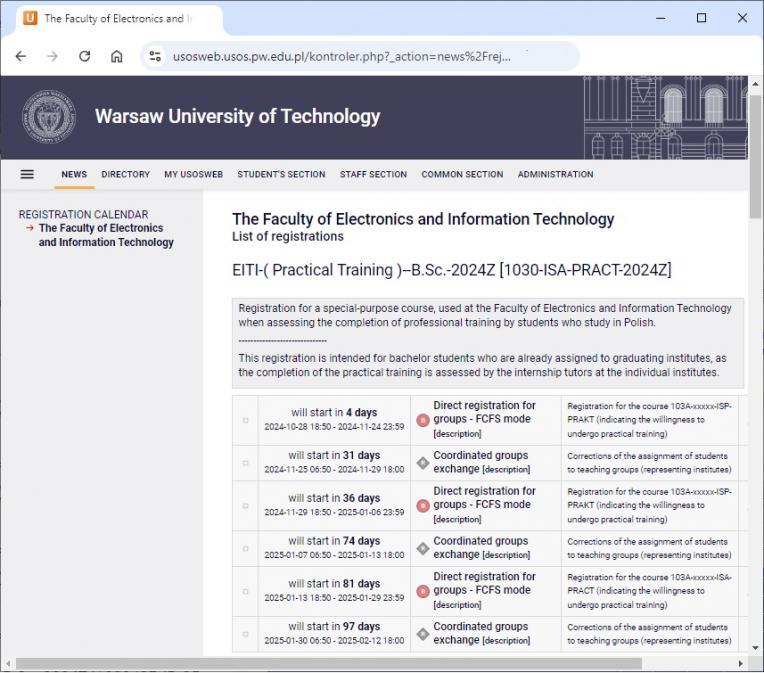Click heading EITI-( Practical Training )--B.Sc.-2024Z

(452, 270)
